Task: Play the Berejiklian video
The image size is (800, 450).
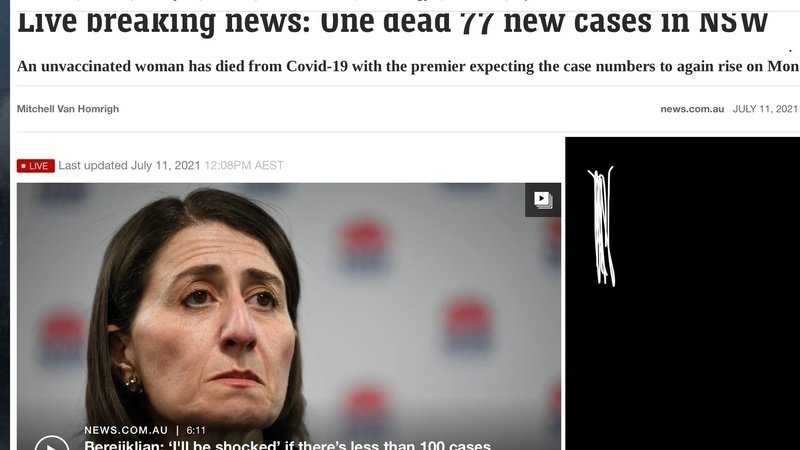Action: point(52,444)
